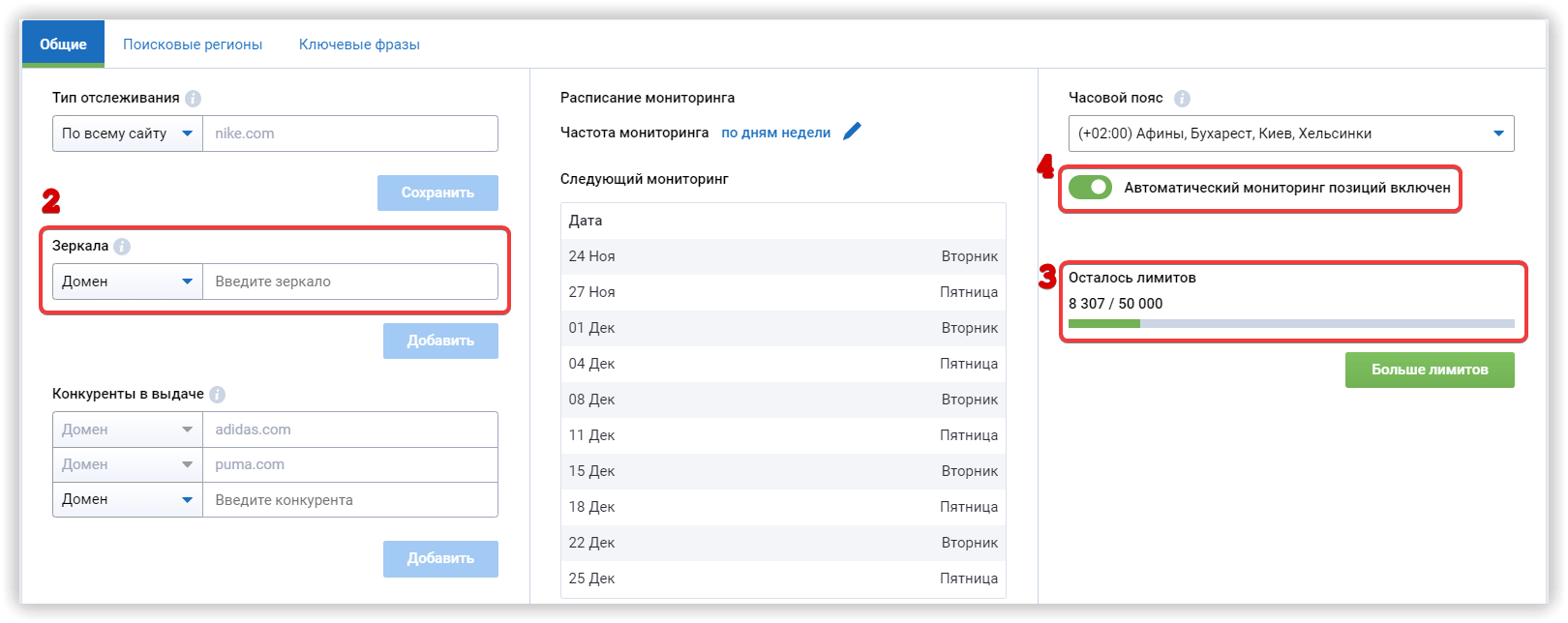Click the Дата column header
Screen dimensions: 1568x623
click(x=586, y=221)
